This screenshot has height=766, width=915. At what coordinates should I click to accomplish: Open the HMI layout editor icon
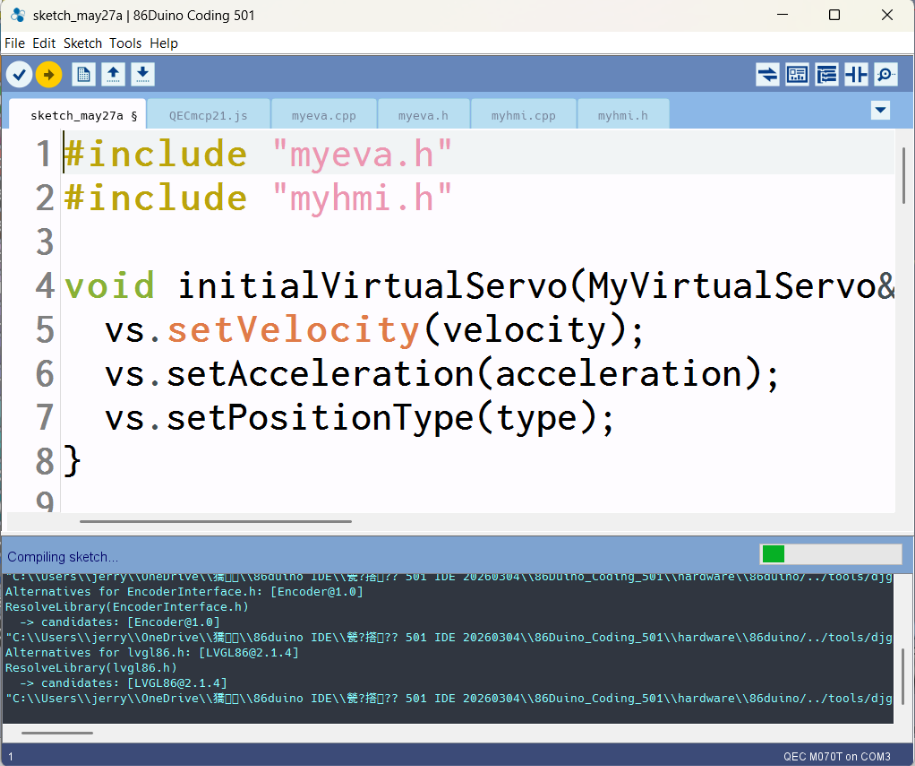(x=797, y=75)
